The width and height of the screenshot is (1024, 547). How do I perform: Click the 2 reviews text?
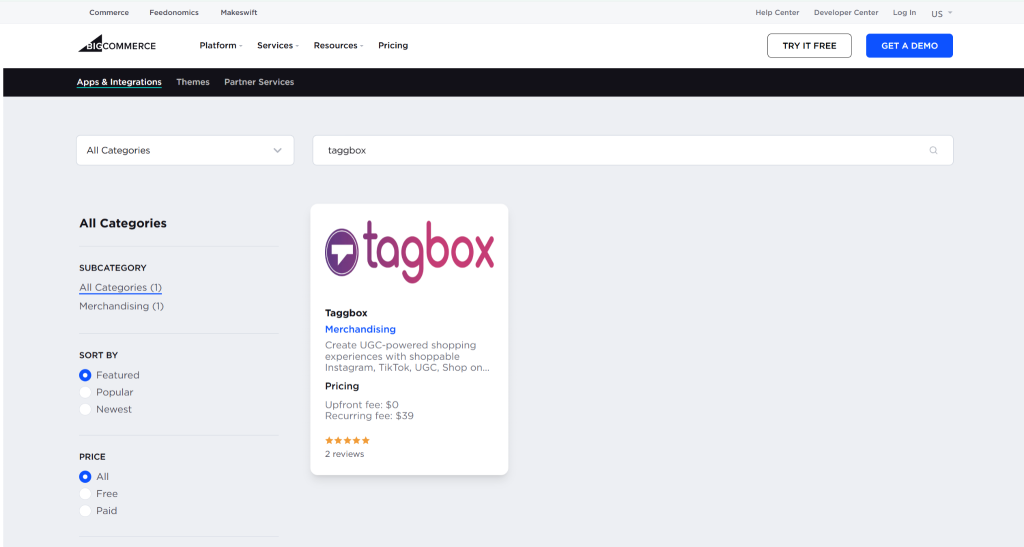pyautogui.click(x=345, y=454)
